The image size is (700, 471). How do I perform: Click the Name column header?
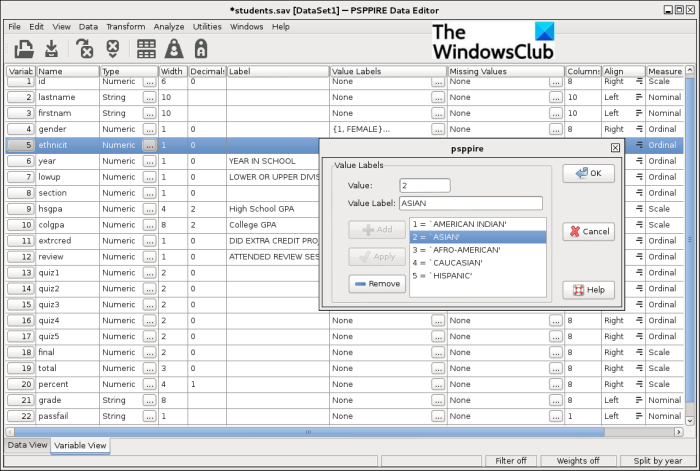point(68,71)
